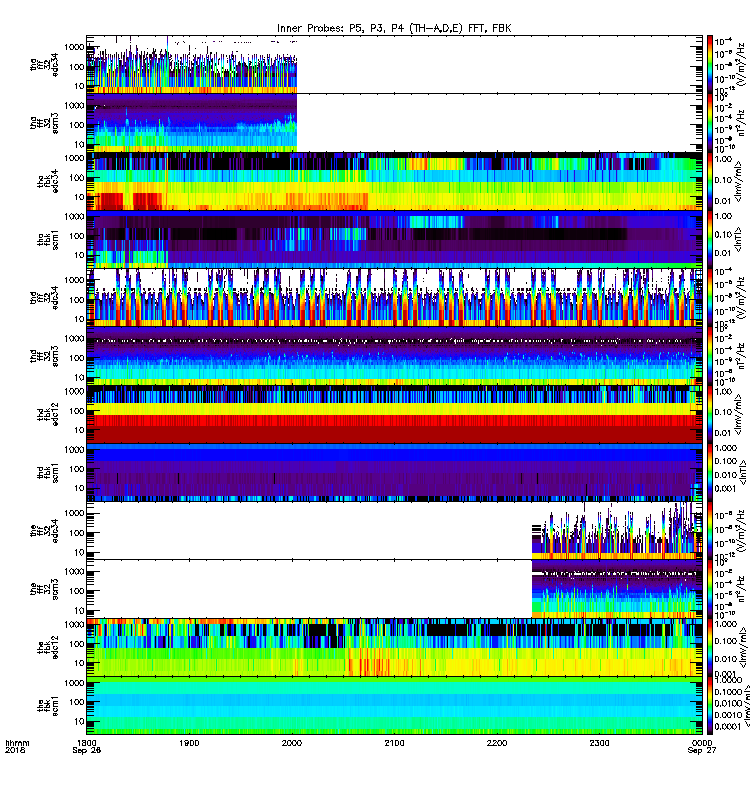Image resolution: width=750 pixels, height=800 pixels.
Task: Click the color bar of the tha fbk edc34 panel
Action: point(710,181)
